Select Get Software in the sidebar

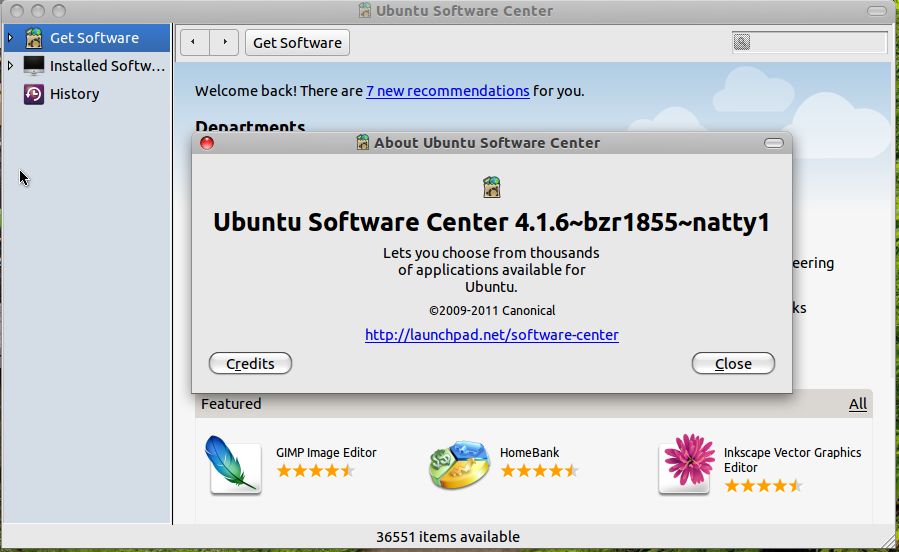click(87, 38)
